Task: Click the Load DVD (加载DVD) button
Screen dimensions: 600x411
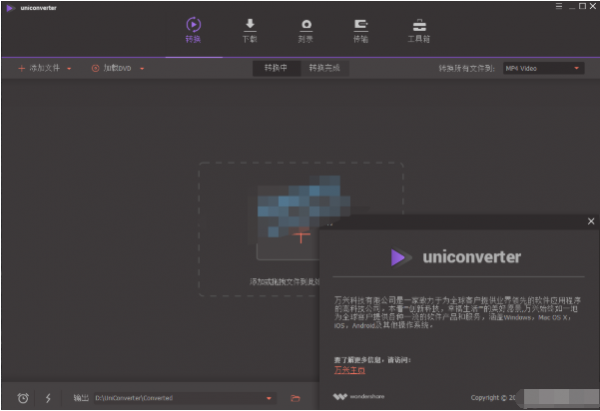Action: [111, 68]
